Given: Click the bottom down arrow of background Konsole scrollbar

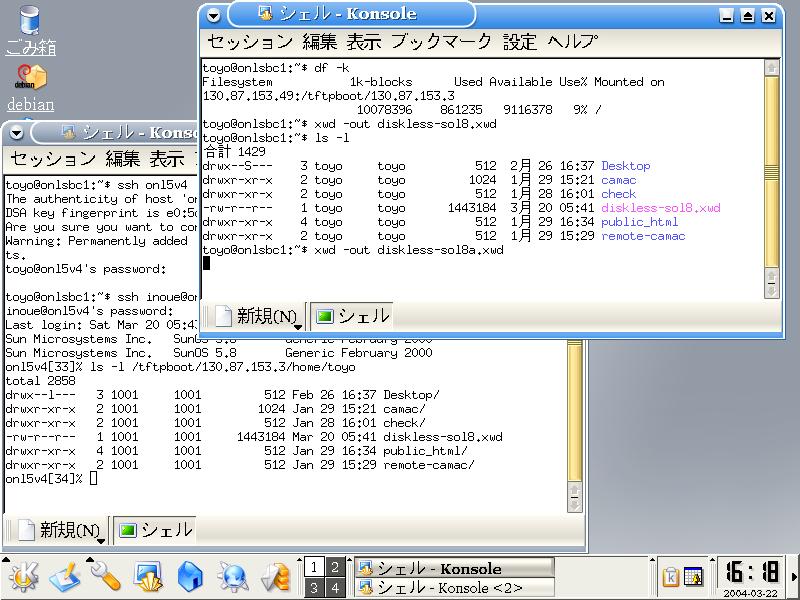Looking at the screenshot, I should click(x=575, y=505).
